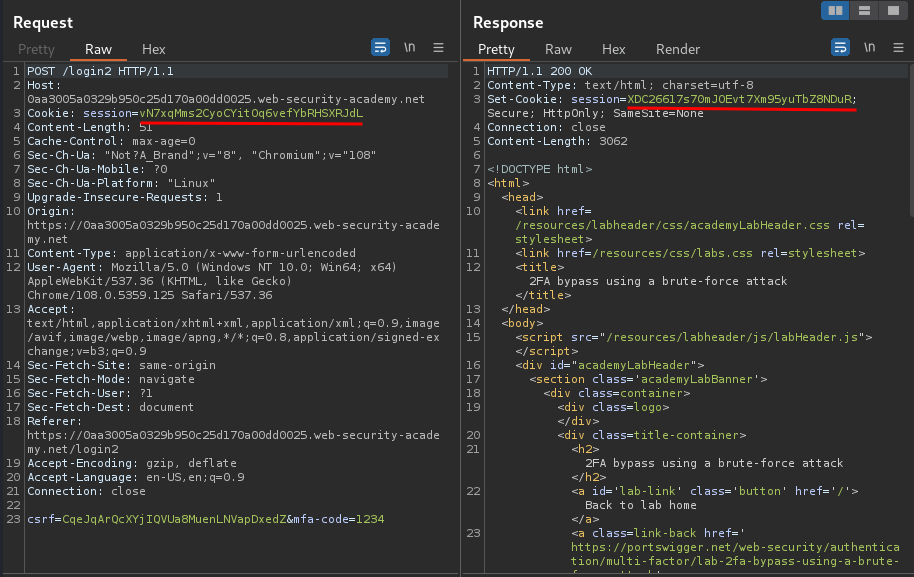Click the Response panel vertical scrollbar
Image resolution: width=914 pixels, height=577 pixels.
[911, 140]
